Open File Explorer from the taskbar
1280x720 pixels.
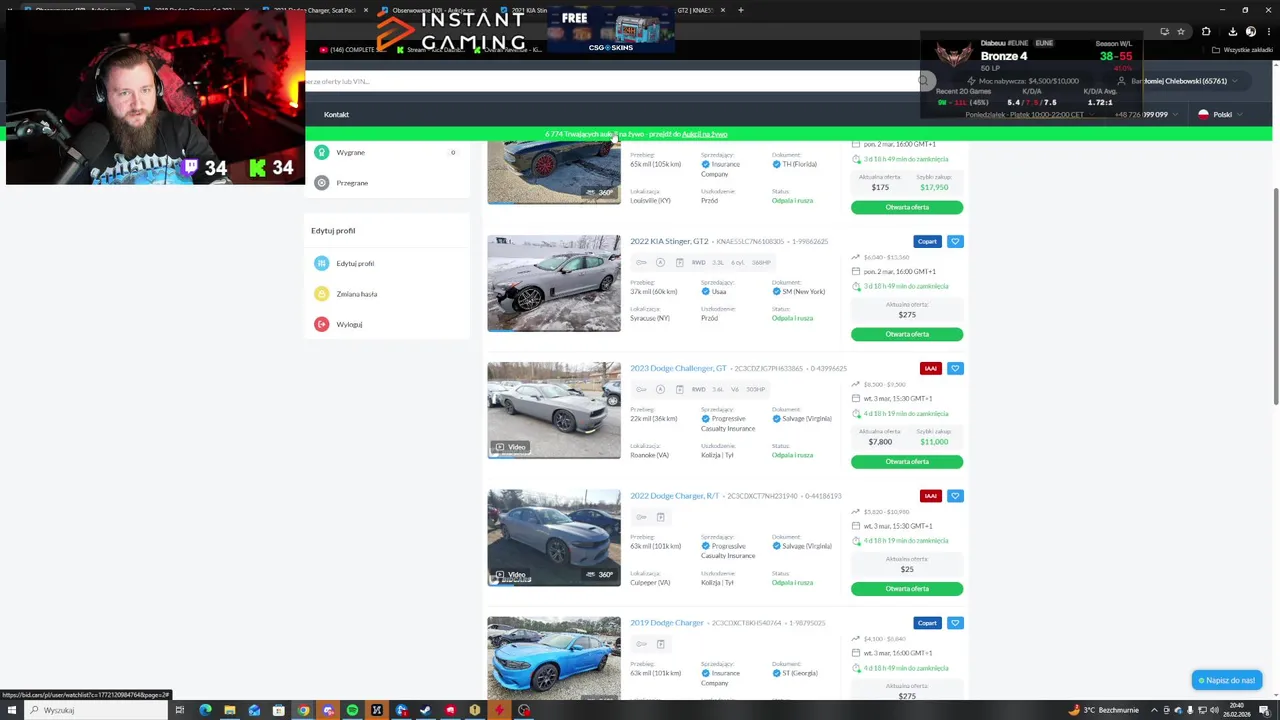tap(229, 710)
